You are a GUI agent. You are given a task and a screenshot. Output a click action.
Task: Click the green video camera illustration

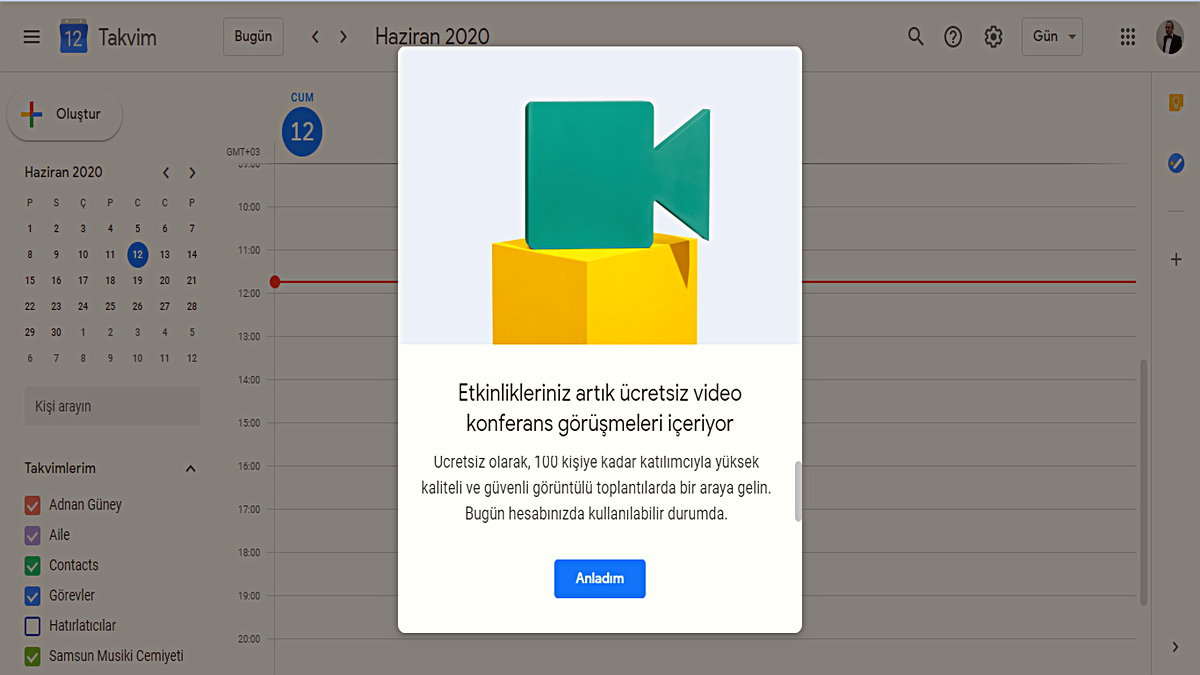pyautogui.click(x=617, y=175)
